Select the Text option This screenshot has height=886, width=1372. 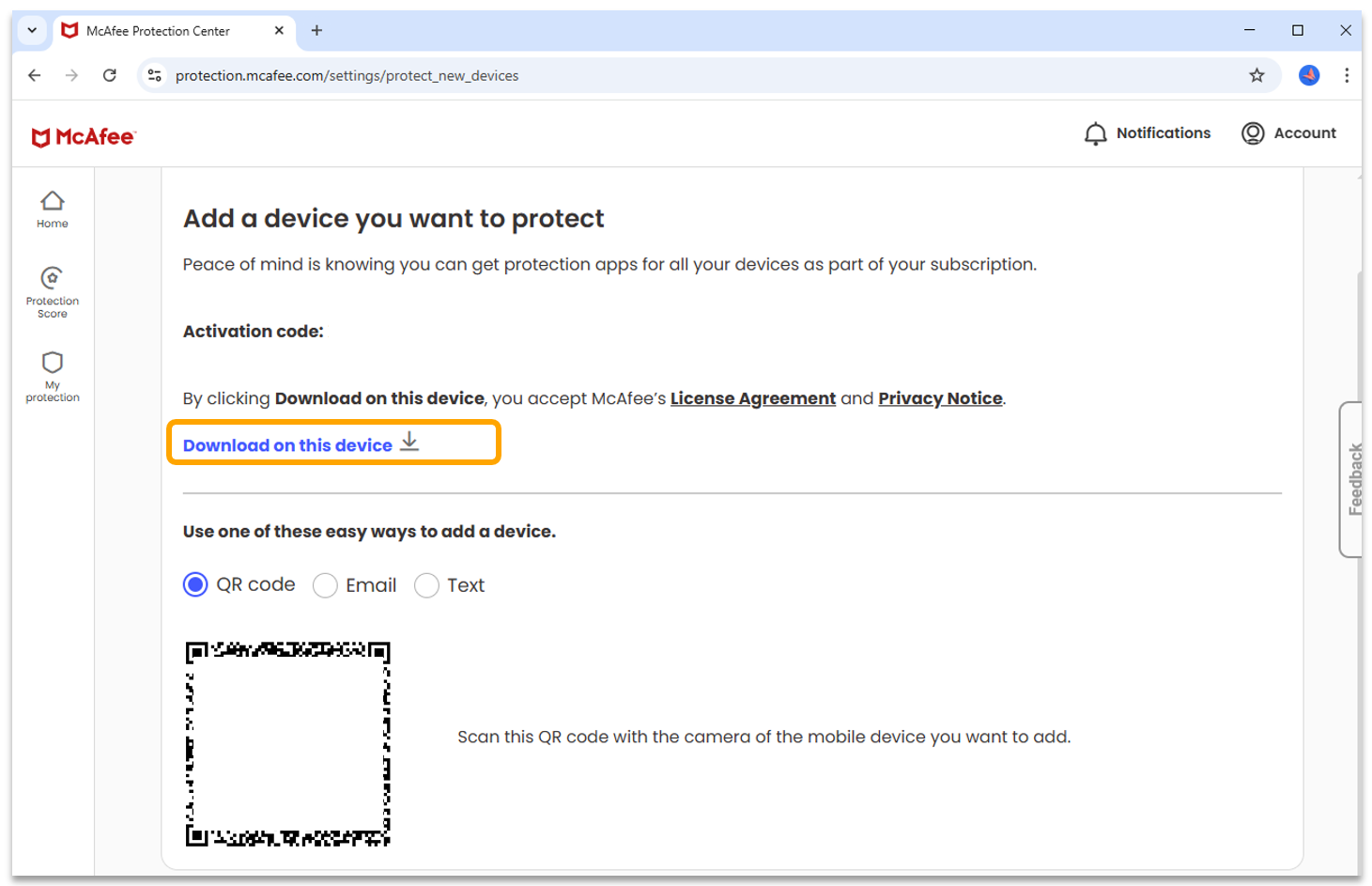tap(427, 584)
